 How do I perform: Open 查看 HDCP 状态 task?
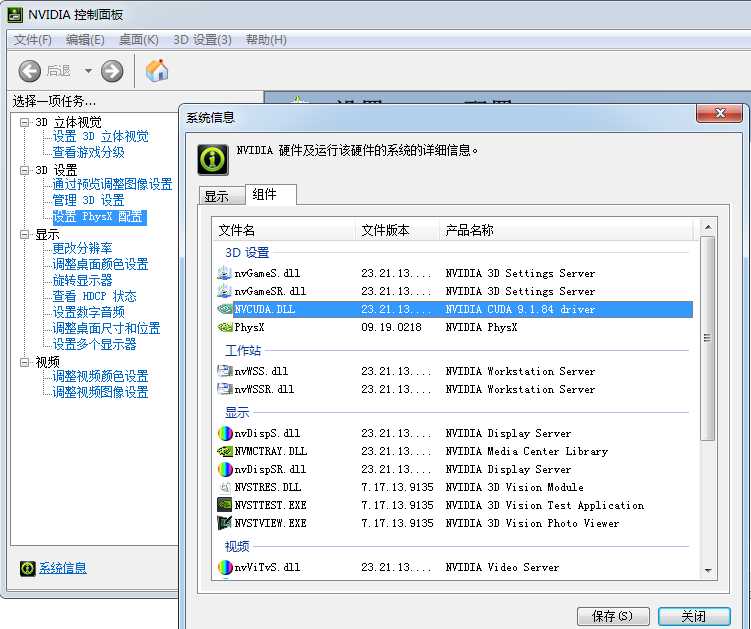[x=94, y=296]
